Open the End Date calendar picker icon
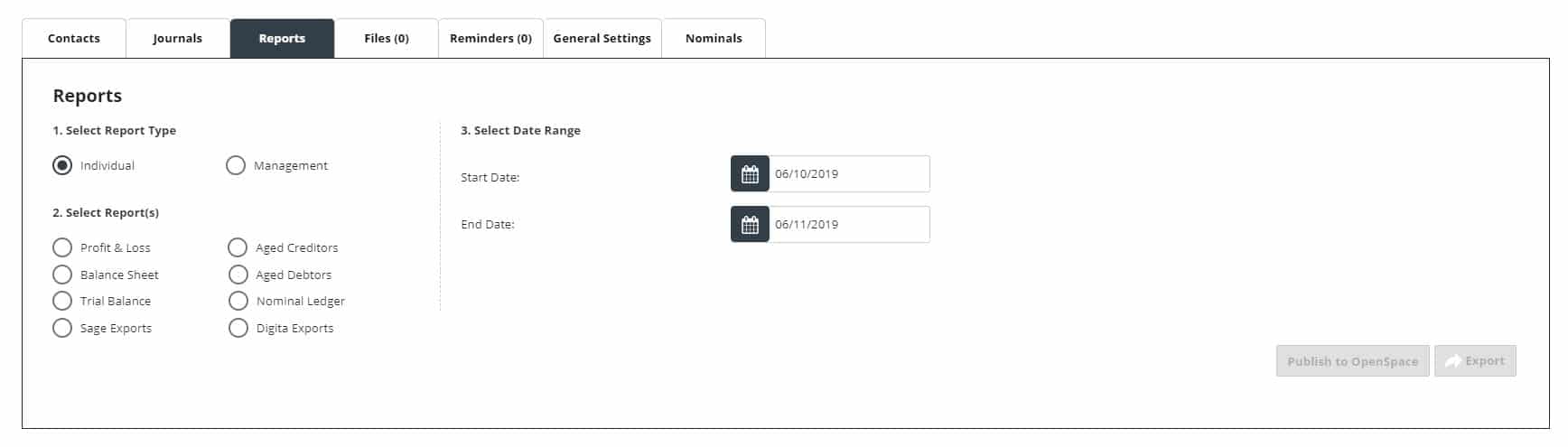This screenshot has height=447, width=1568. point(750,225)
